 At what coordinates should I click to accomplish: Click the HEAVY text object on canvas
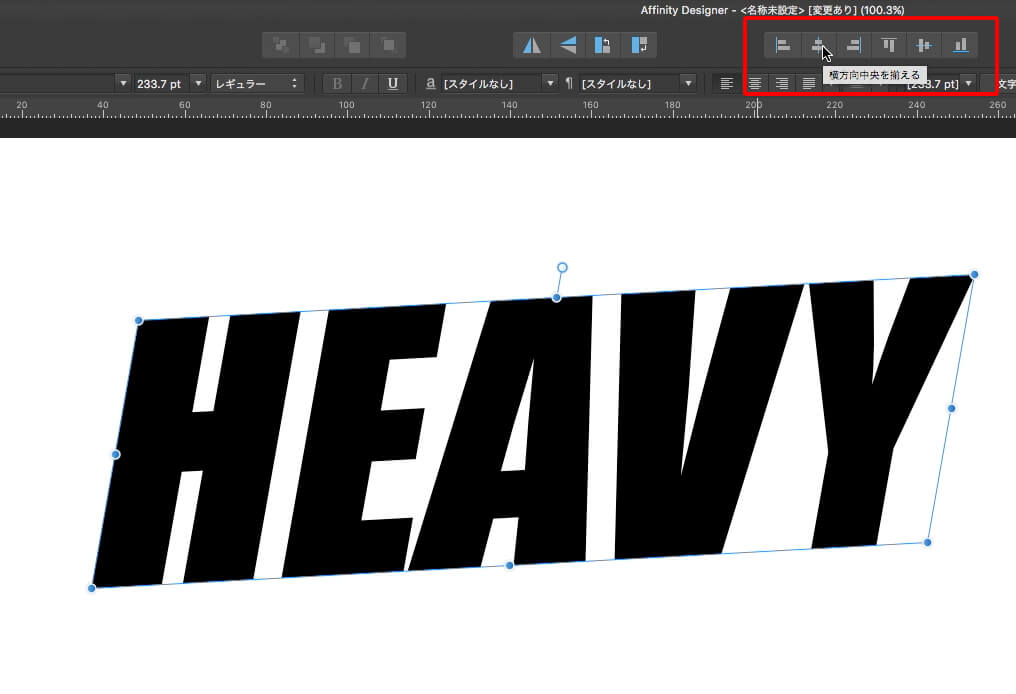531,431
